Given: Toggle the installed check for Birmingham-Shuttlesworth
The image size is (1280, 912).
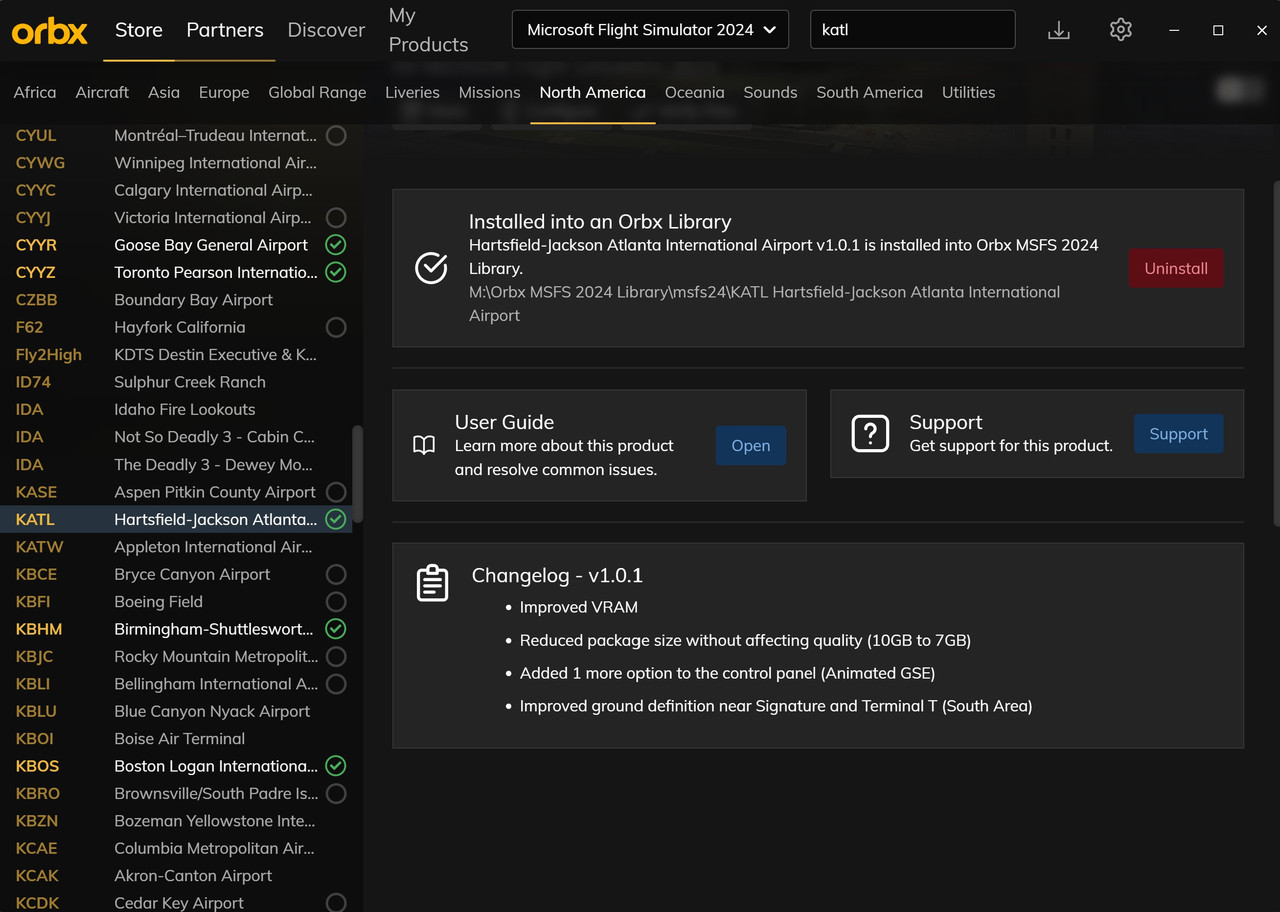Looking at the screenshot, I should point(336,629).
